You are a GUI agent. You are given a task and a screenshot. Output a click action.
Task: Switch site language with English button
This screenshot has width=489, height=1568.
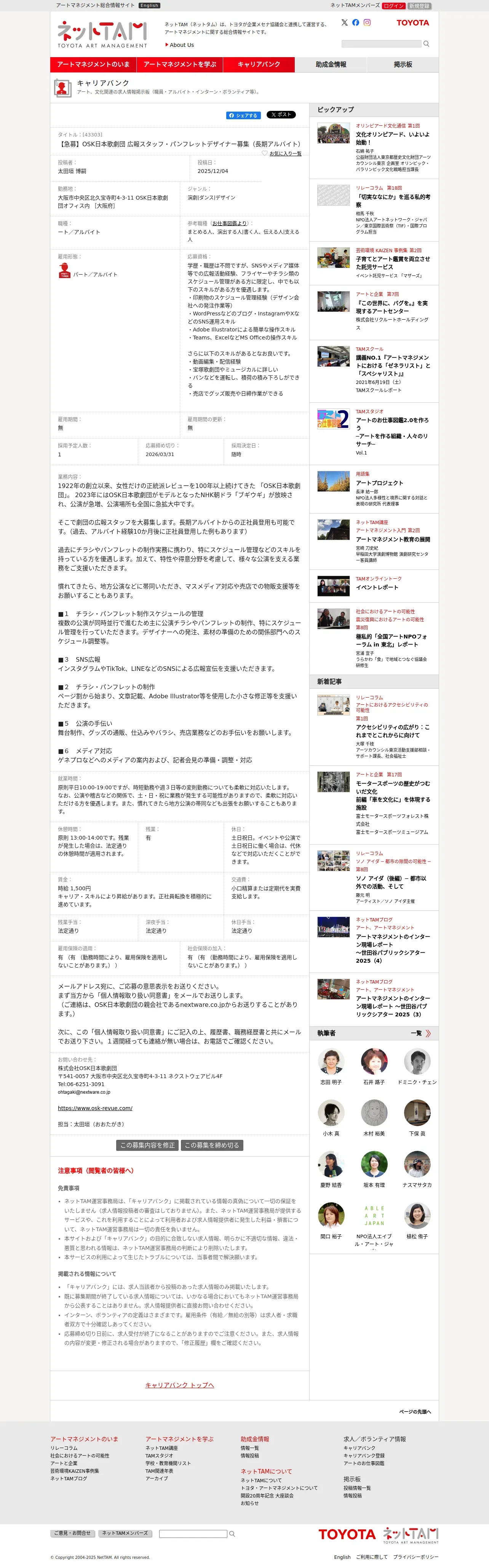pyautogui.click(x=149, y=5)
